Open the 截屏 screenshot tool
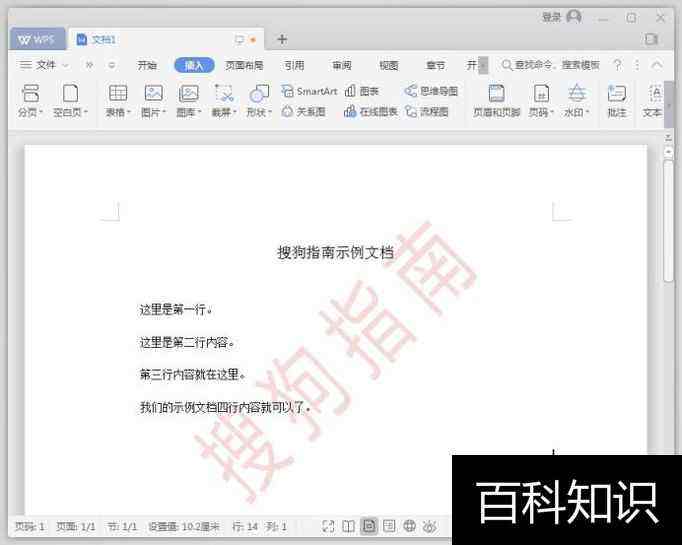This screenshot has width=682, height=545. pos(224,94)
